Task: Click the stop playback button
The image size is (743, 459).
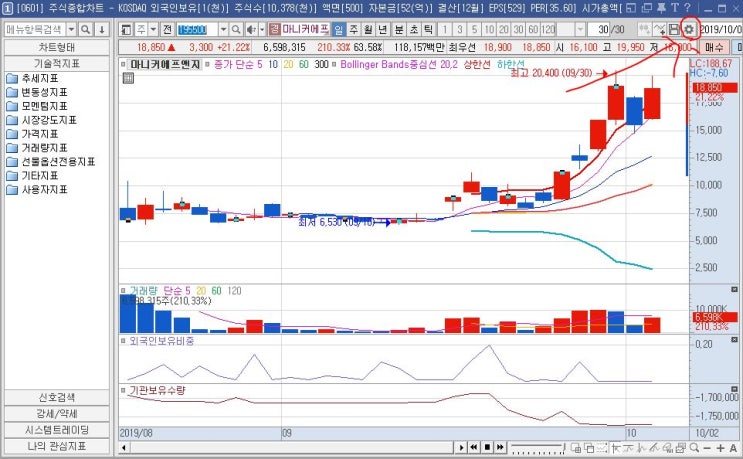Action: click(x=487, y=447)
